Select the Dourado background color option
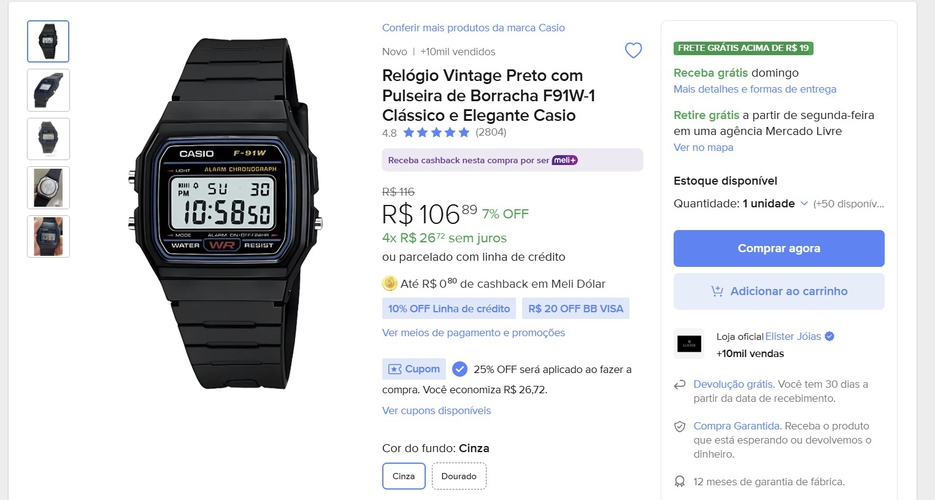This screenshot has width=935, height=500. [459, 476]
